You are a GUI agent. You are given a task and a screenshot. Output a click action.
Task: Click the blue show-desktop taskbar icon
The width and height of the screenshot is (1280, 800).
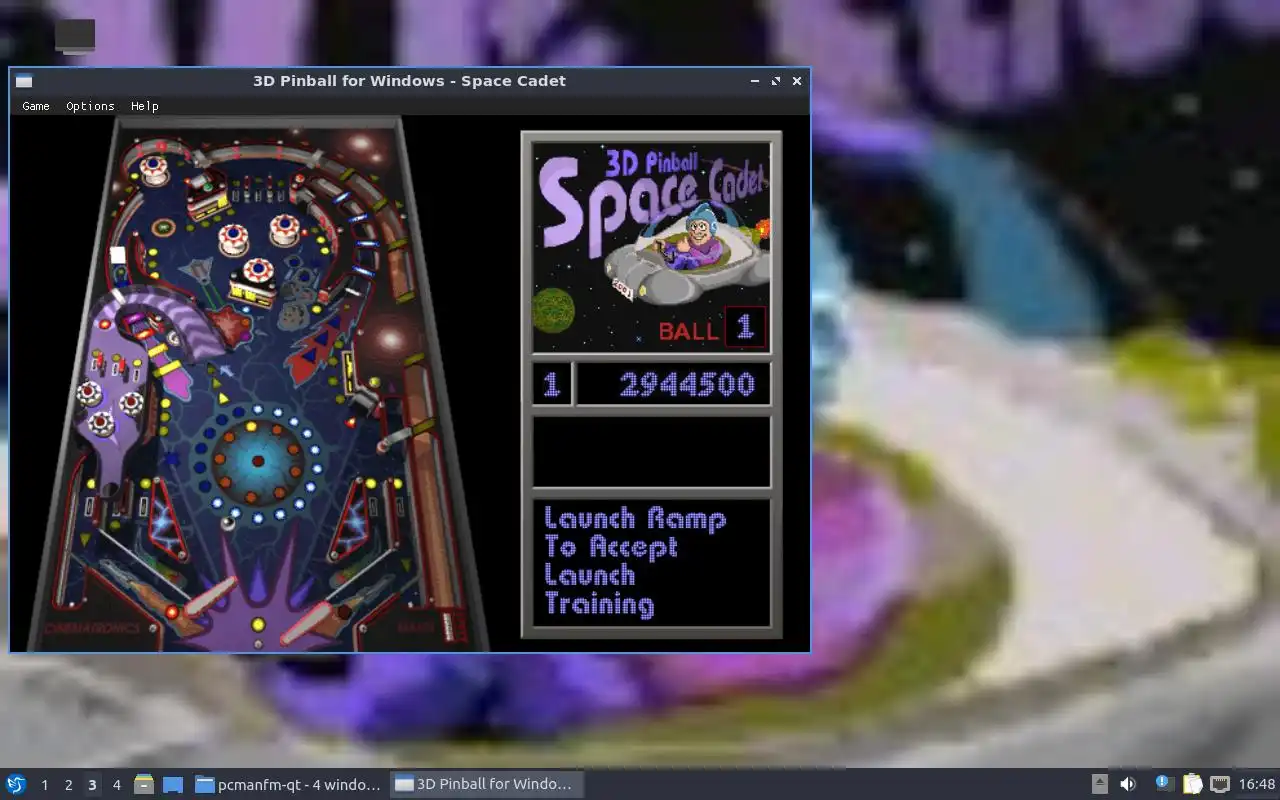(172, 784)
